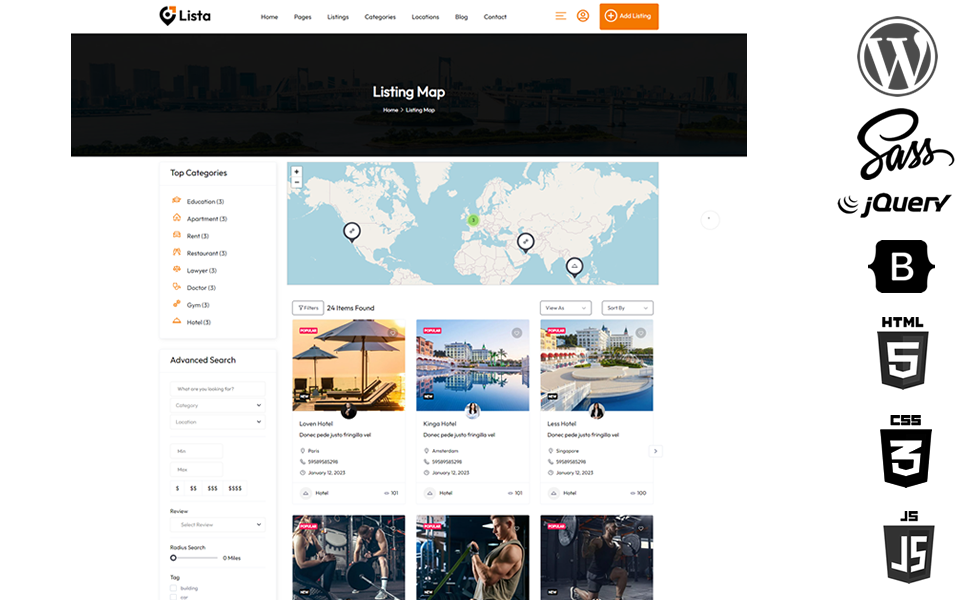Click the Add Listing button
The image size is (965, 600).
coord(629,17)
